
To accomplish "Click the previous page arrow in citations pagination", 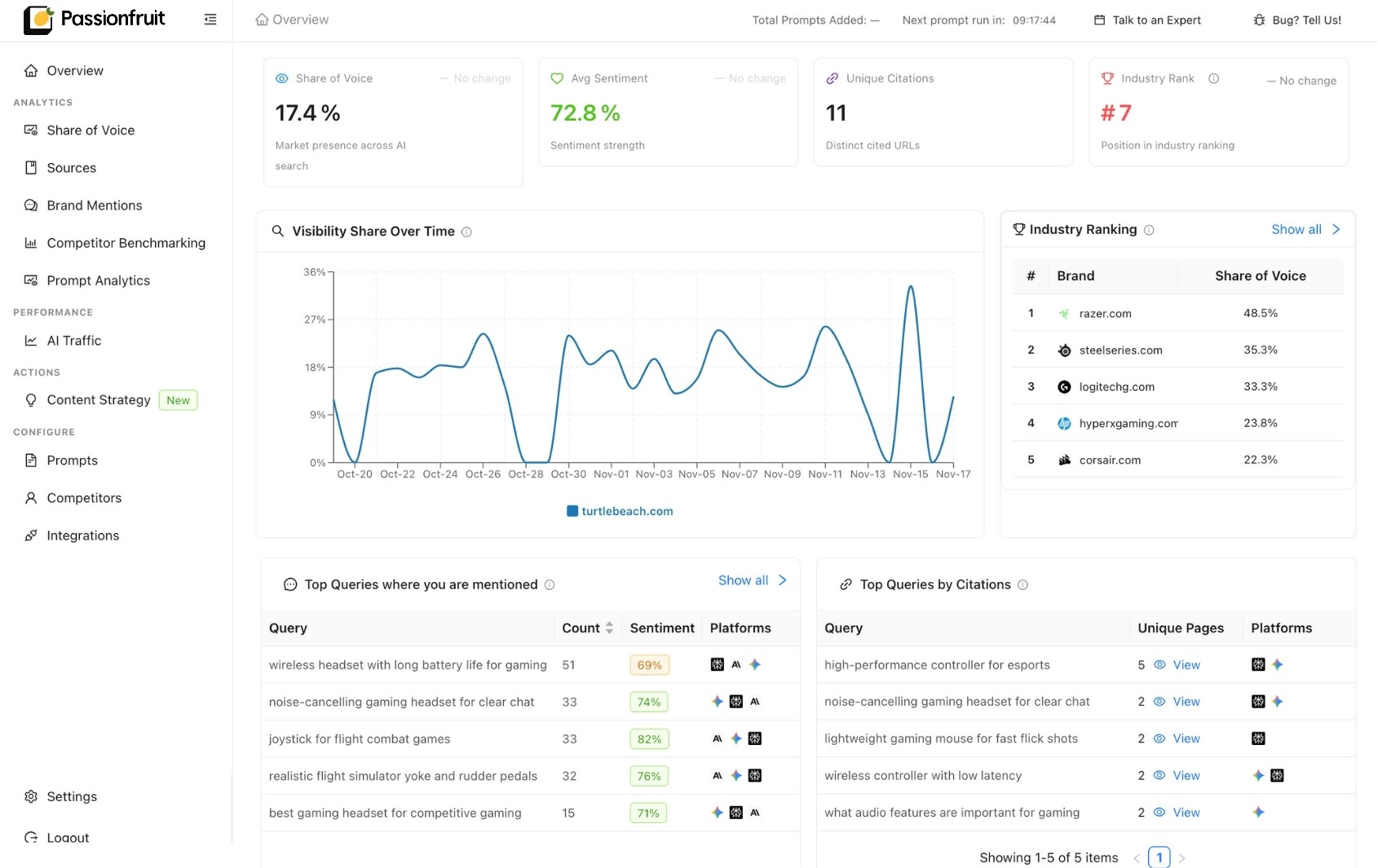I will point(1137,858).
